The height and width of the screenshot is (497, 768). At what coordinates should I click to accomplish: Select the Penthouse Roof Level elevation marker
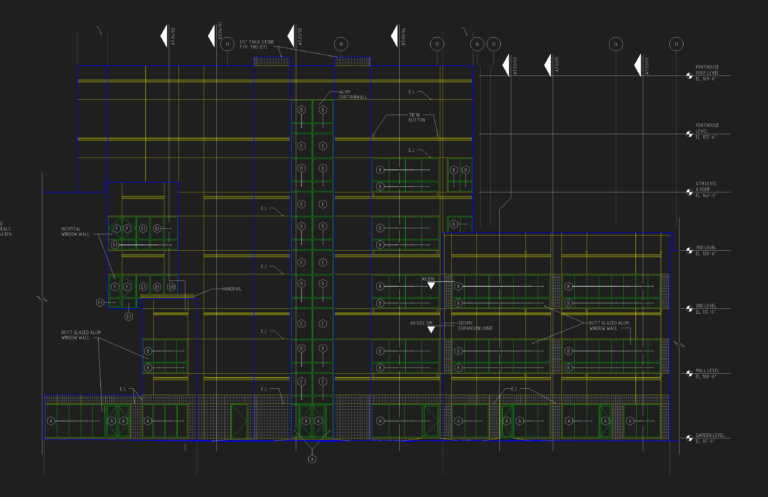click(689, 76)
